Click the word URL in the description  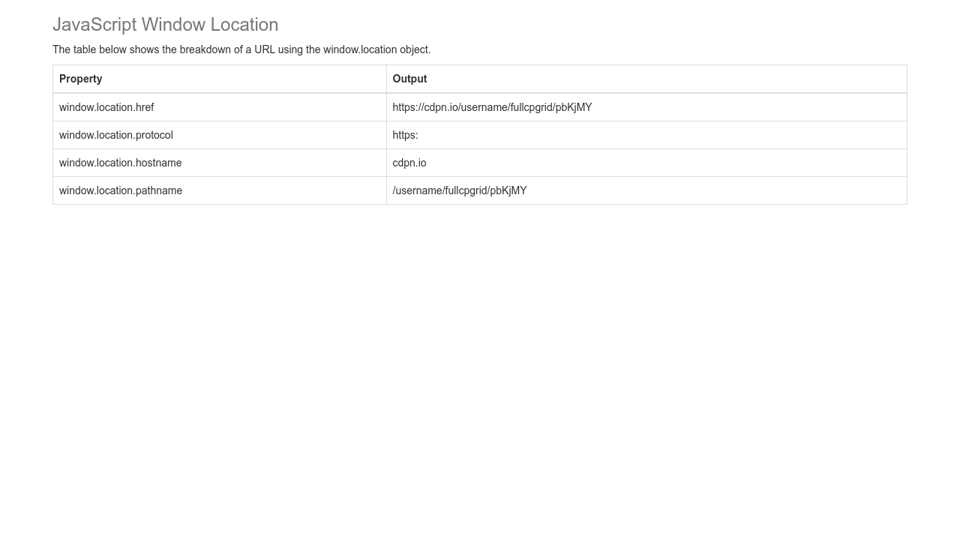tap(266, 50)
